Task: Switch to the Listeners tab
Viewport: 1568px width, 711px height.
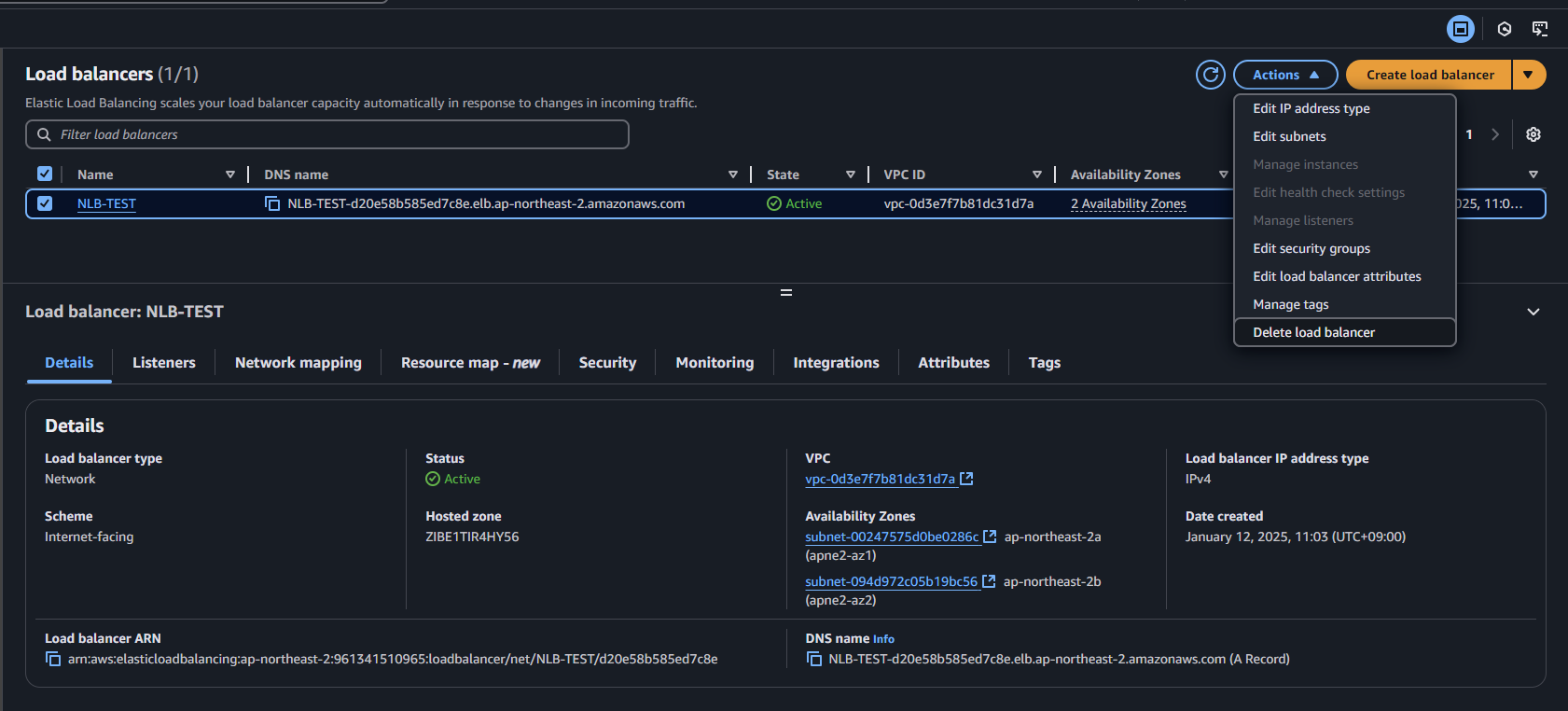Action: point(164,362)
